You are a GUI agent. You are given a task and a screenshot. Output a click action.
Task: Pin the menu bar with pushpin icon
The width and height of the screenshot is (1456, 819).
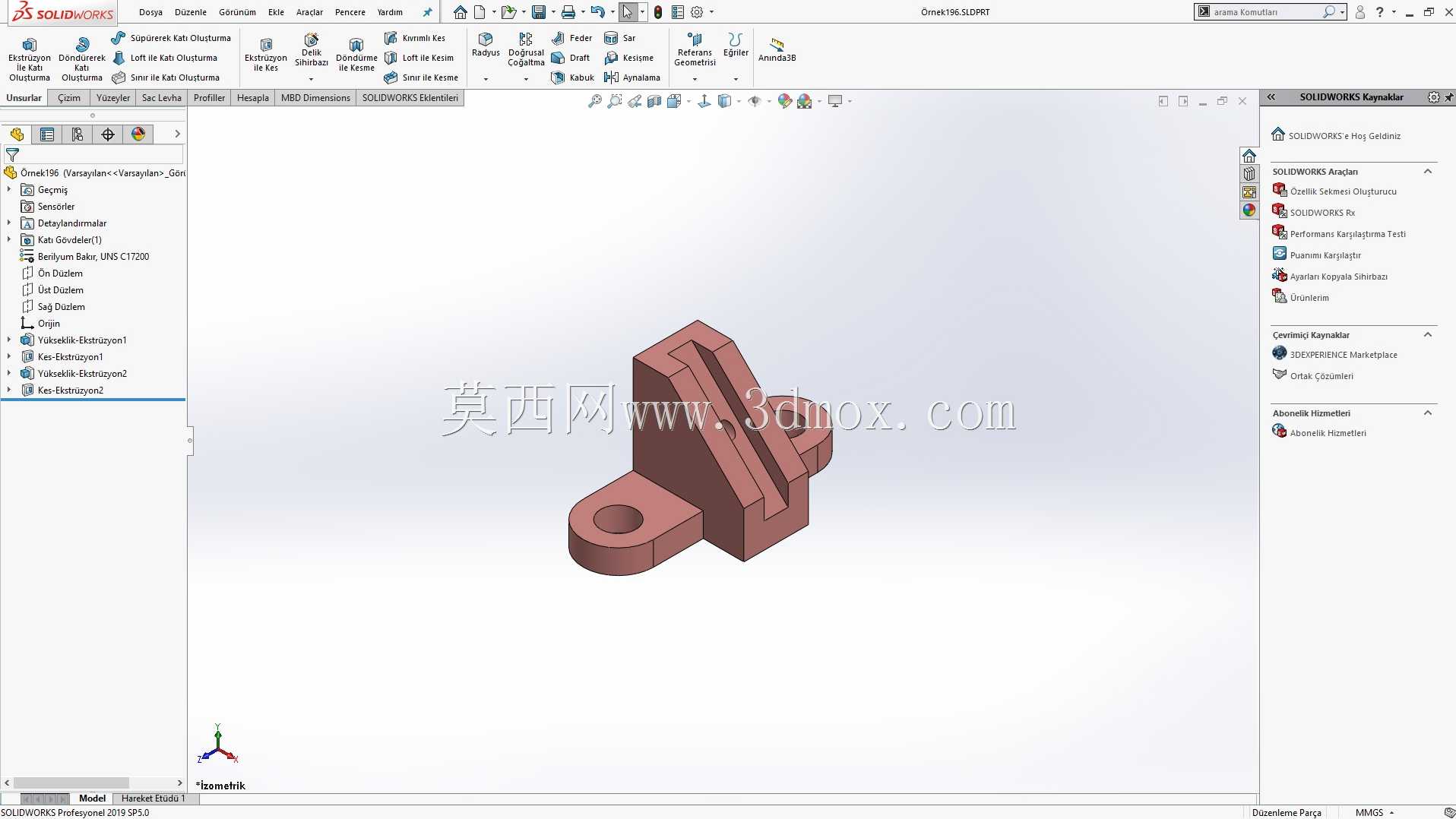pyautogui.click(x=427, y=12)
